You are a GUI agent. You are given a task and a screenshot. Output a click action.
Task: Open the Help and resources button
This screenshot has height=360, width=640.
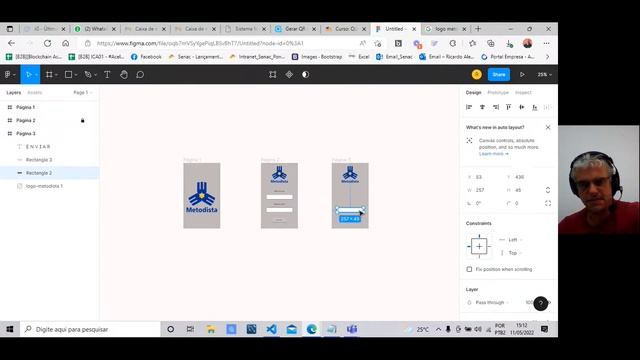coord(540,303)
